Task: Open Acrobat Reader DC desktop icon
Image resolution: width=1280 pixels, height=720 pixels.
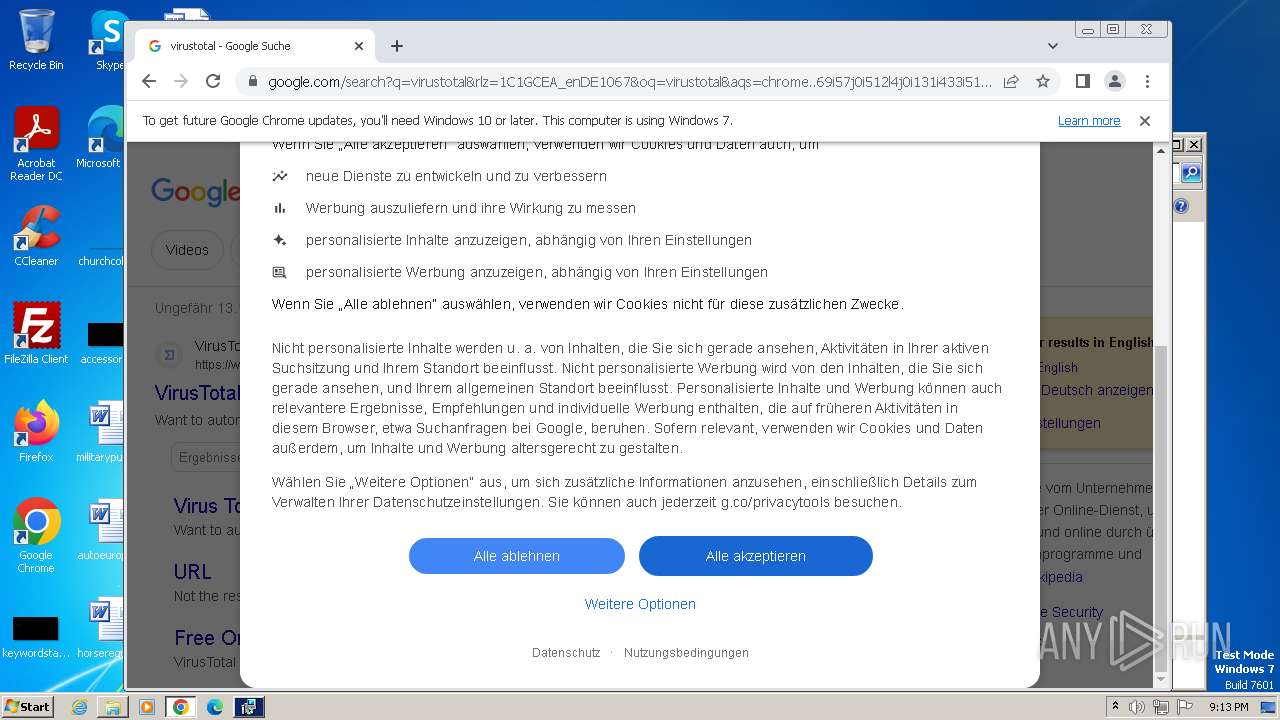Action: pos(36,144)
